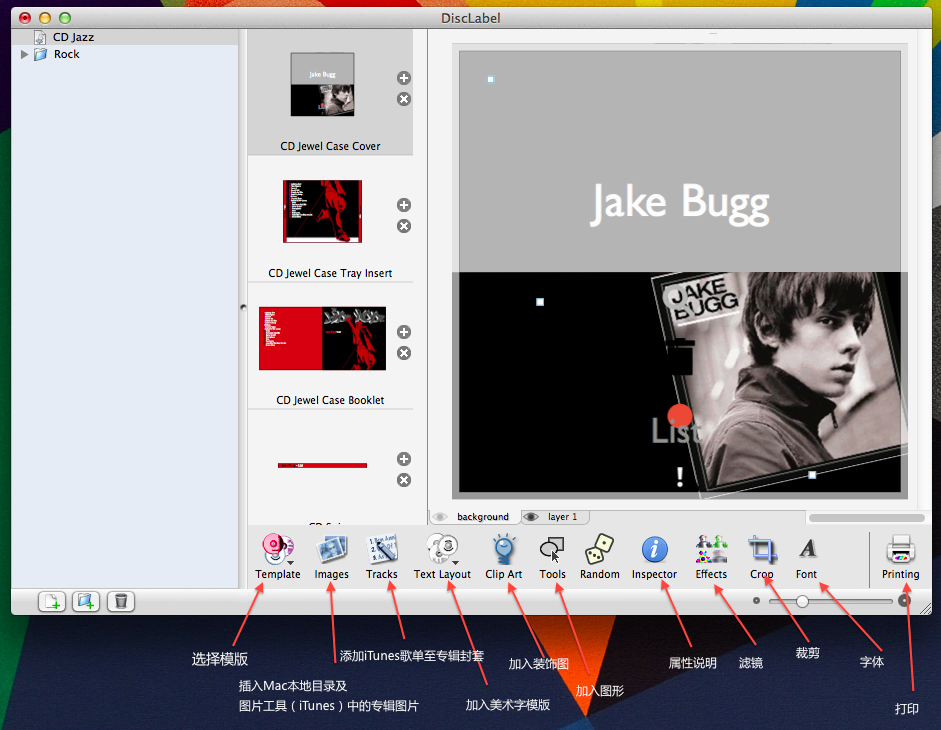The image size is (941, 730).
Task: Click the zoom out small dot
Action: [x=756, y=600]
